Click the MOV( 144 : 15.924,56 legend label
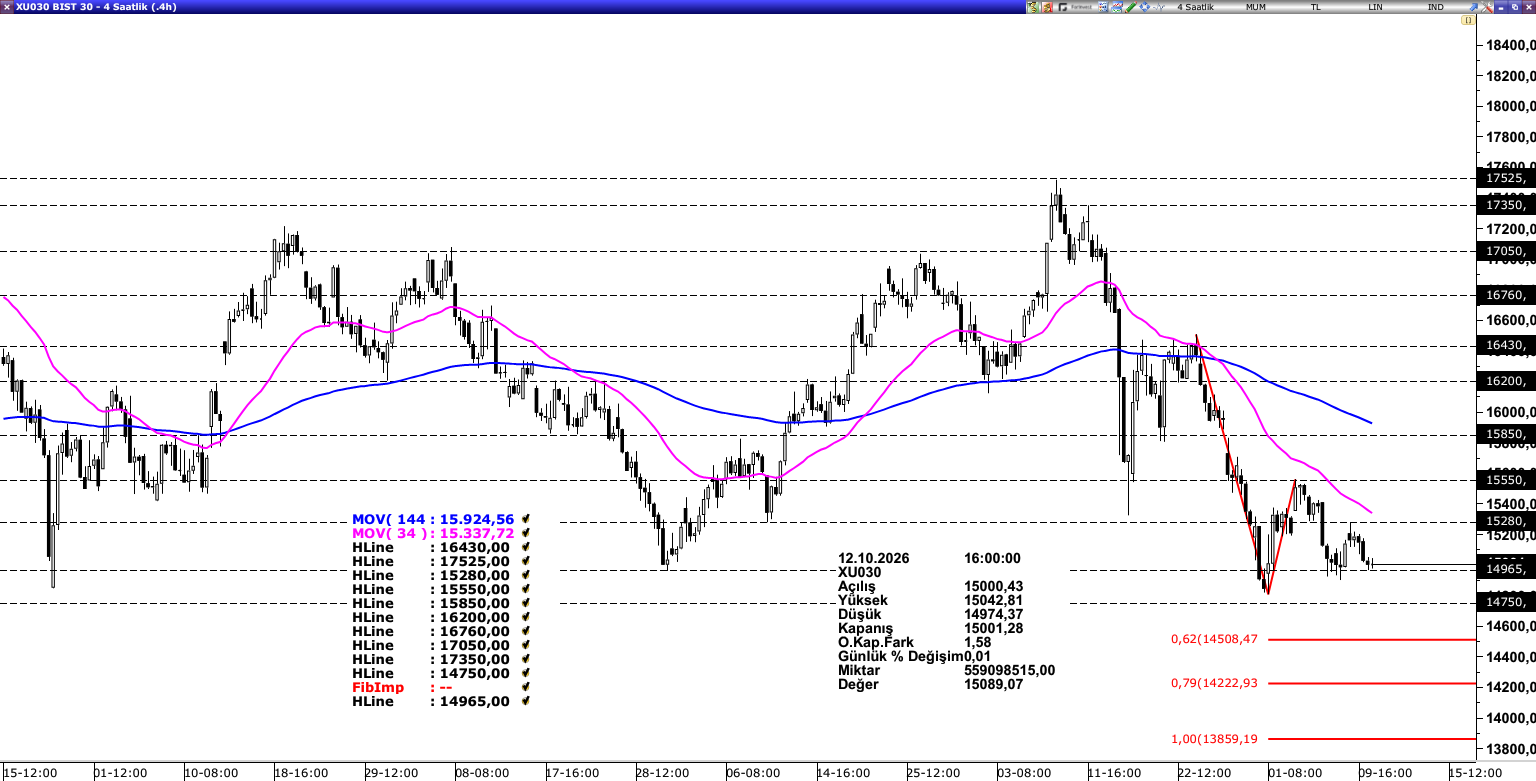The image size is (1536, 781). pyautogui.click(x=433, y=520)
